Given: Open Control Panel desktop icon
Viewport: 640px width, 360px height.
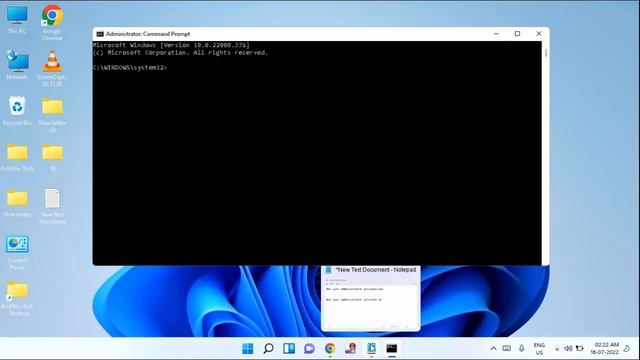Looking at the screenshot, I should (17, 252).
